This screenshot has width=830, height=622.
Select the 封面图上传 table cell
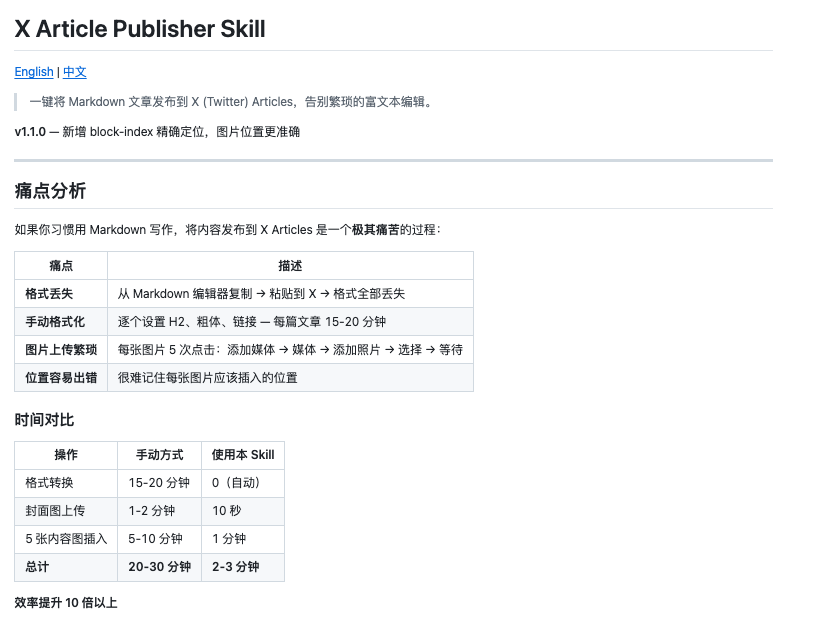[53, 510]
